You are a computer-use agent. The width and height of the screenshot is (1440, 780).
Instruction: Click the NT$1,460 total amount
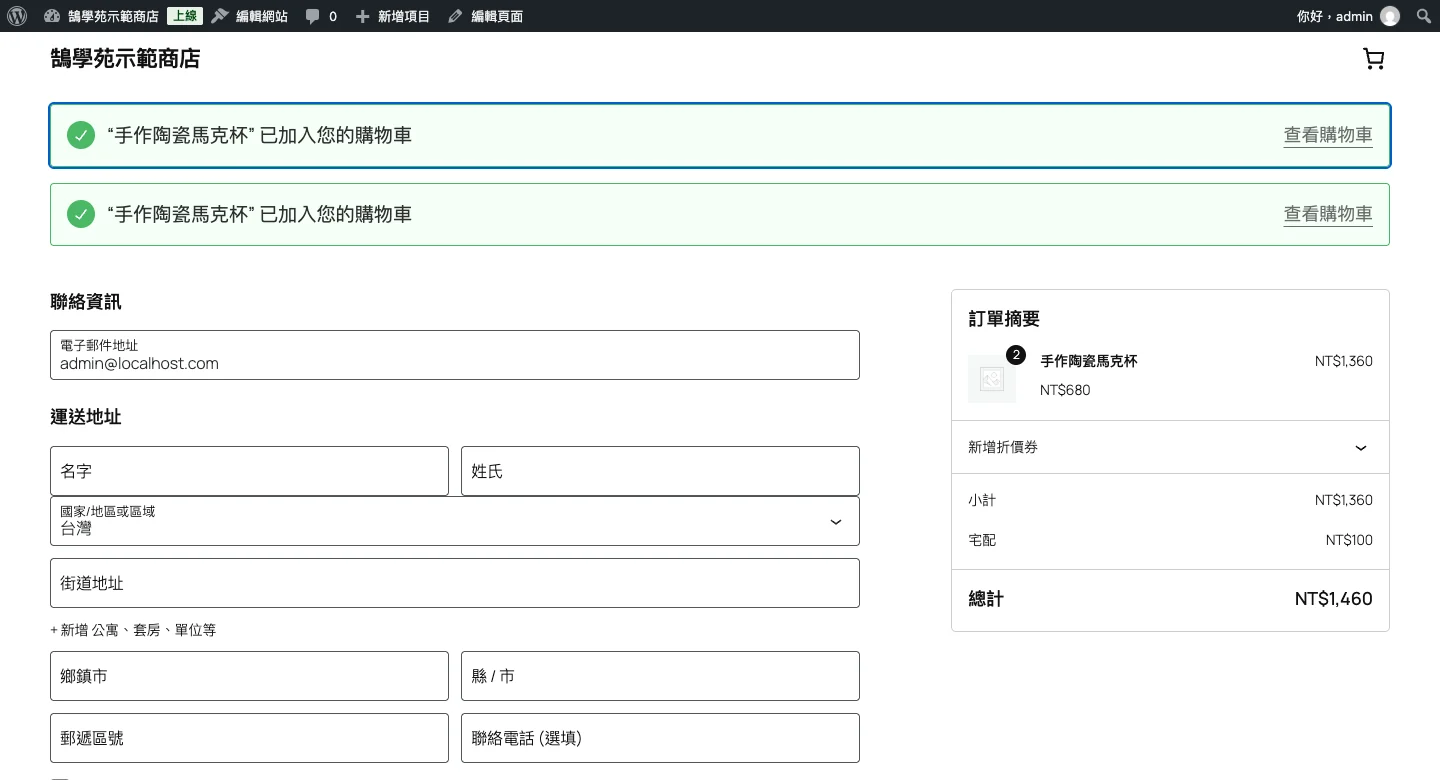tap(1333, 599)
